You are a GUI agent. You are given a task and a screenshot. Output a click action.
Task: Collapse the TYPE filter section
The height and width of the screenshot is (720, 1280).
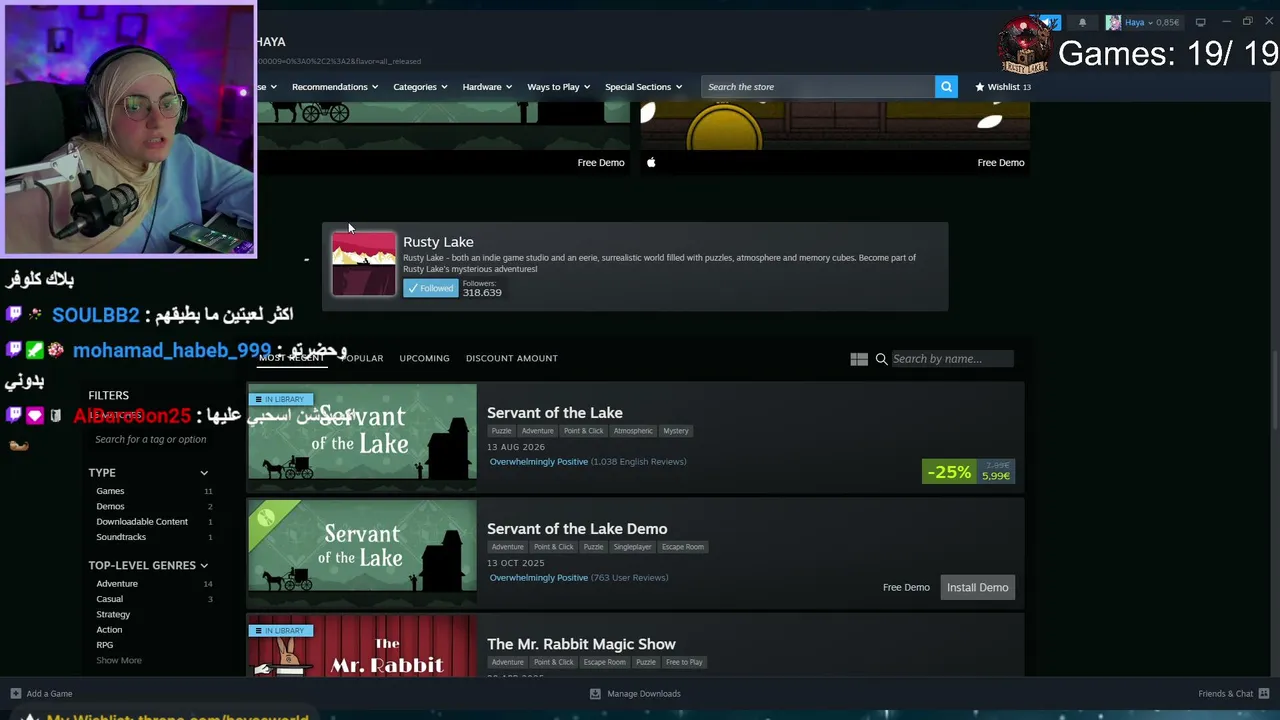[x=204, y=473]
